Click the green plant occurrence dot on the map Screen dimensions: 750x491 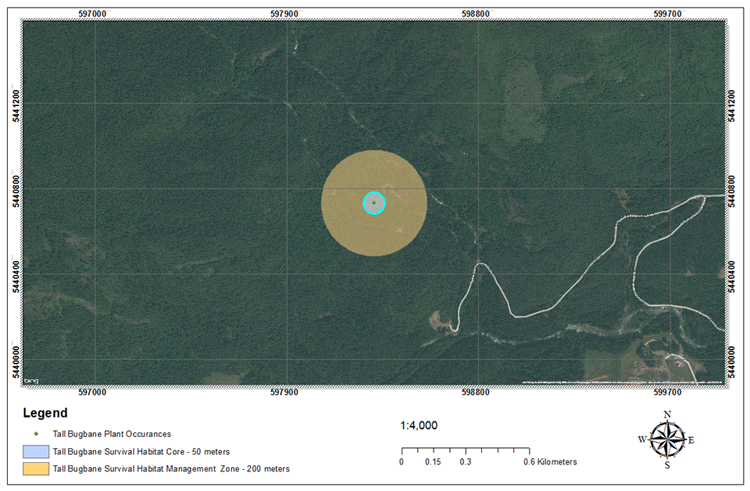pyautogui.click(x=374, y=203)
